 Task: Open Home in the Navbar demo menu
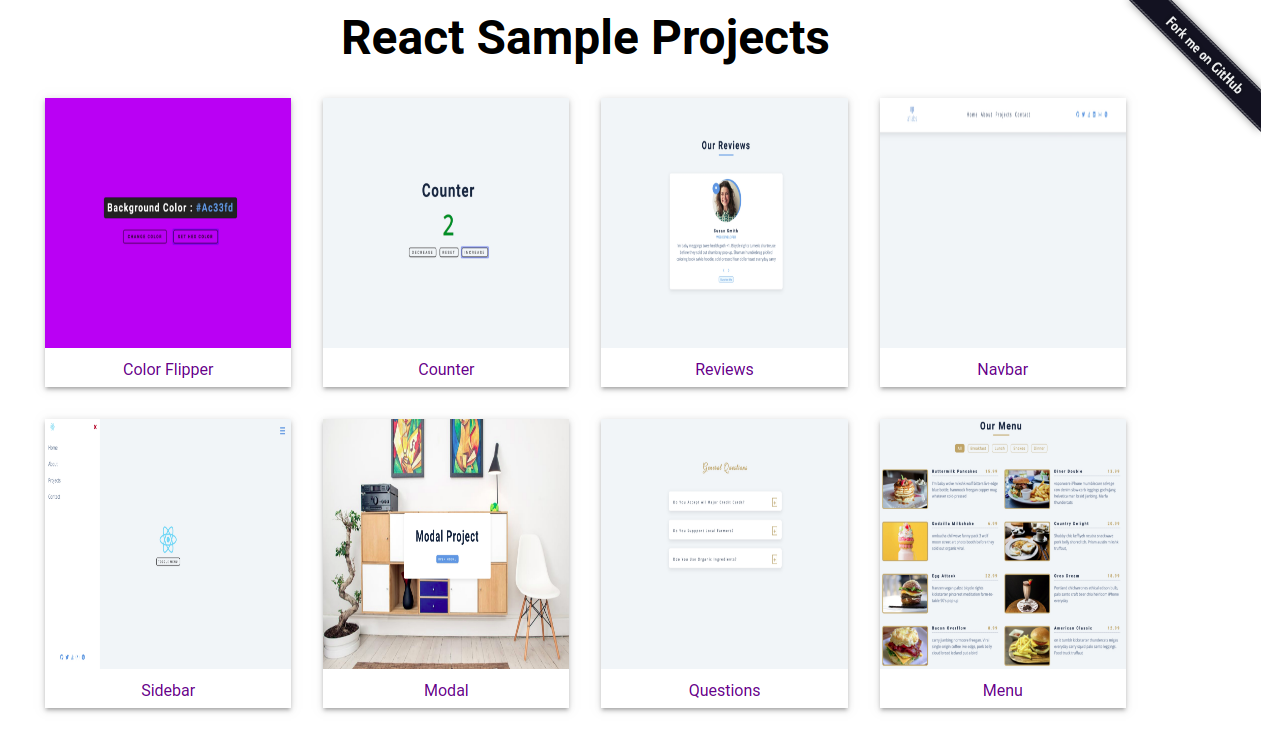tap(971, 114)
